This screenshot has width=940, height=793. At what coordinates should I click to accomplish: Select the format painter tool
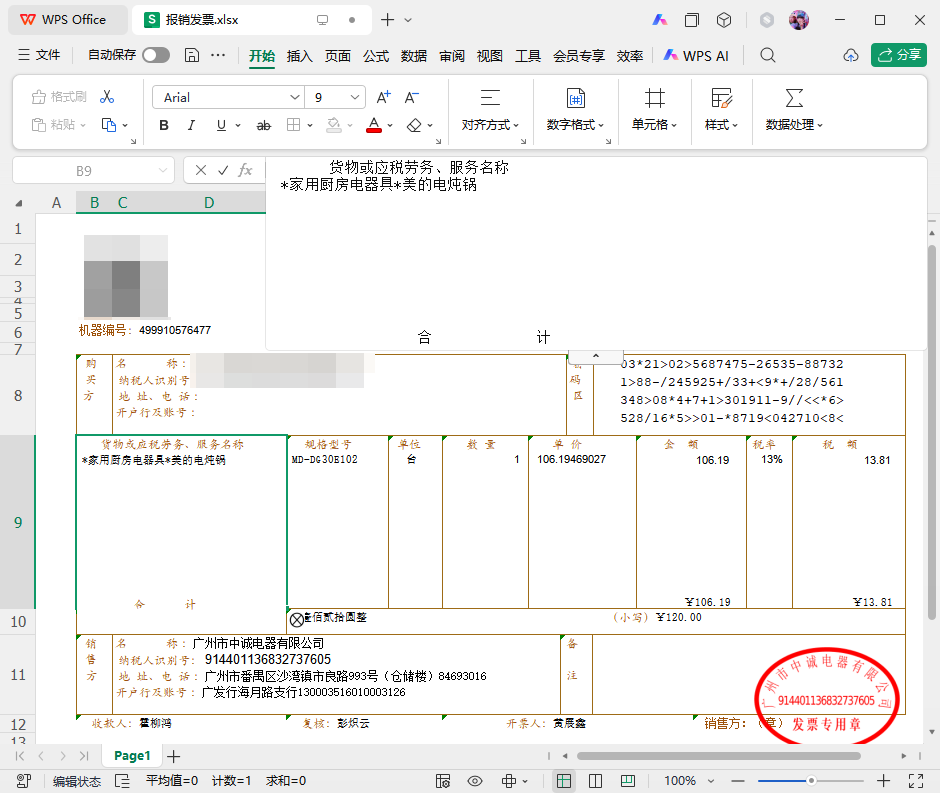click(x=59, y=97)
